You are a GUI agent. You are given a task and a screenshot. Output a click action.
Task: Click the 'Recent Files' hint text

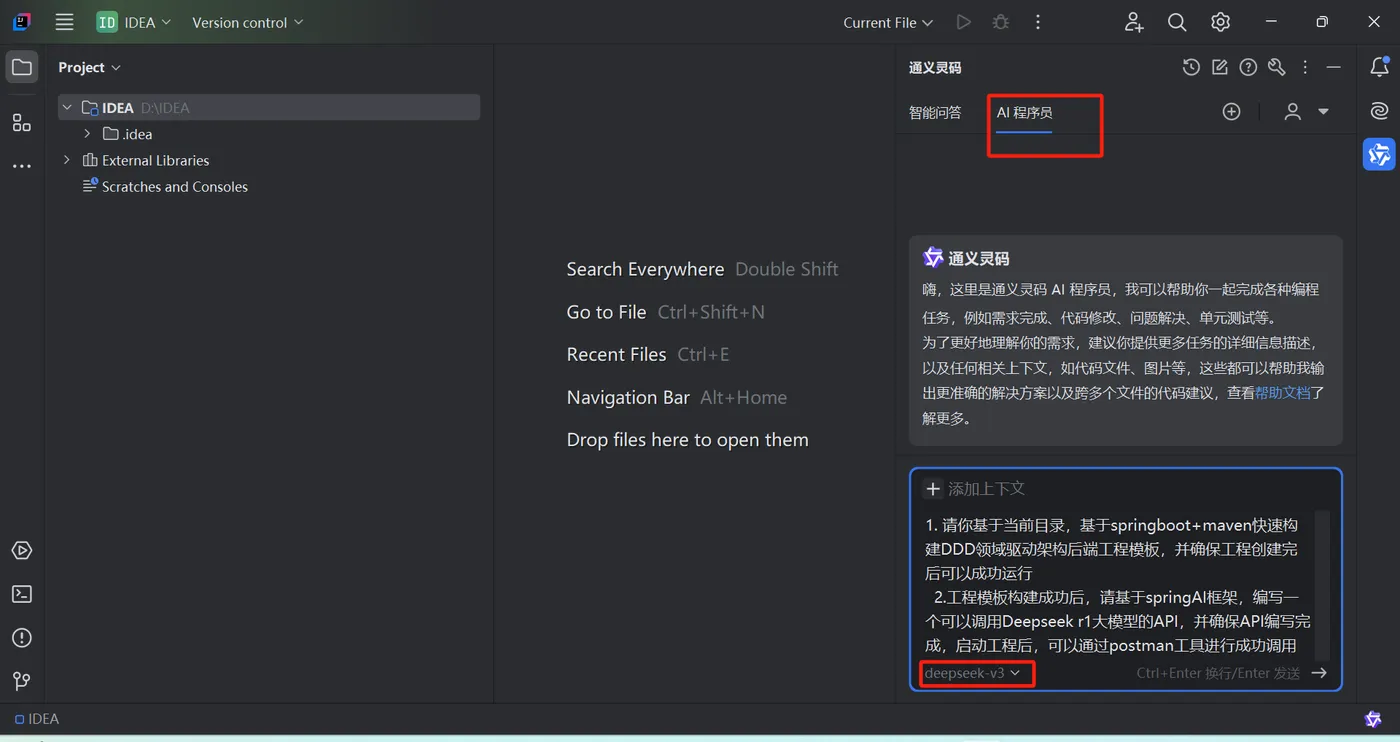coord(616,355)
